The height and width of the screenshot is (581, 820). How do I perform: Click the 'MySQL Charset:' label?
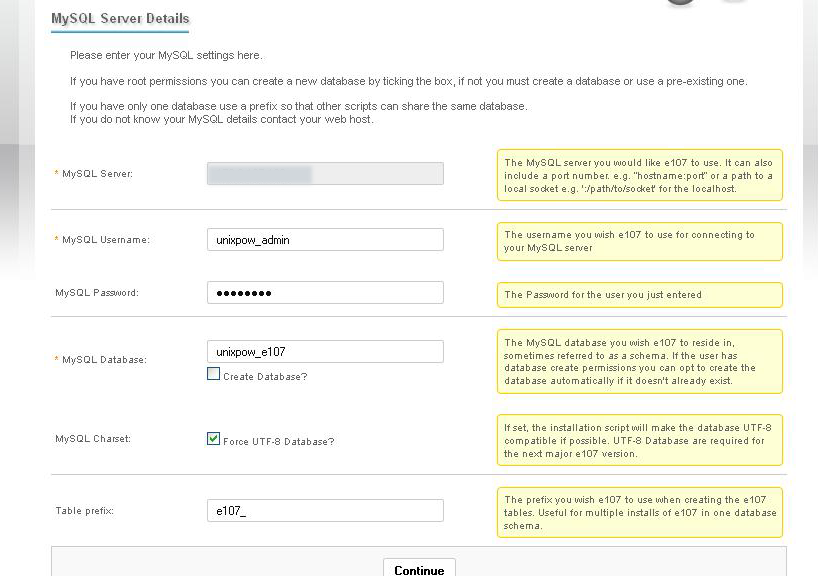(x=93, y=439)
